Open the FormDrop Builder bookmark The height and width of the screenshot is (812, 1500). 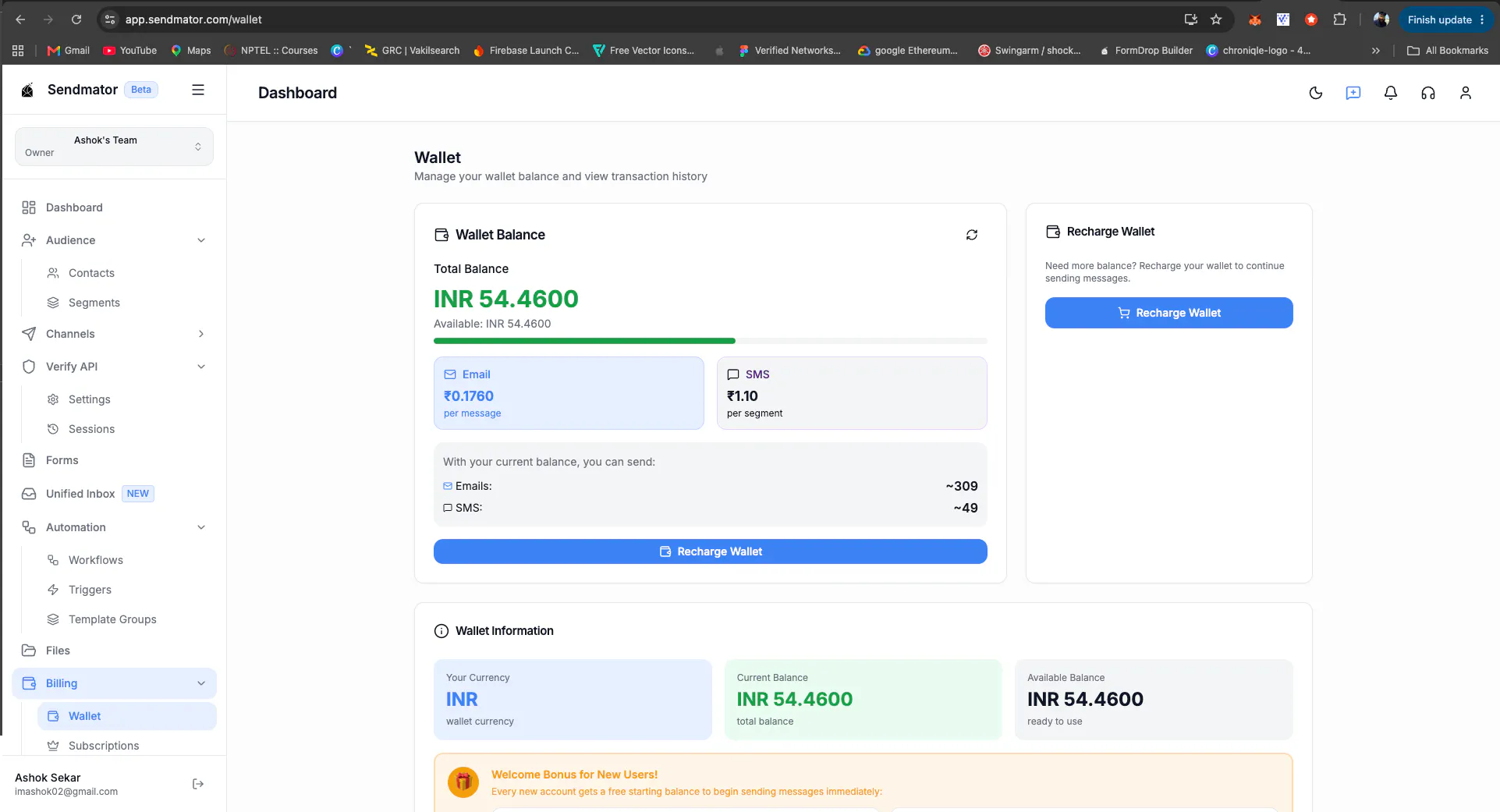[x=1146, y=51]
